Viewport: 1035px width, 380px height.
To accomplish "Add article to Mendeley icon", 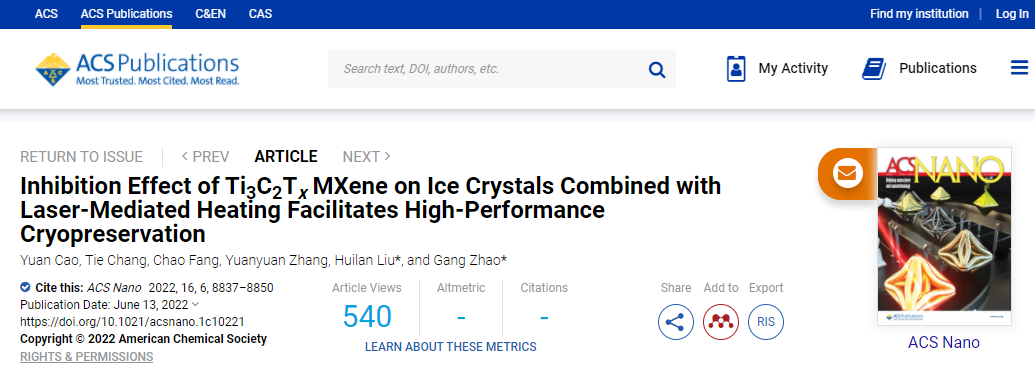I will tap(721, 322).
